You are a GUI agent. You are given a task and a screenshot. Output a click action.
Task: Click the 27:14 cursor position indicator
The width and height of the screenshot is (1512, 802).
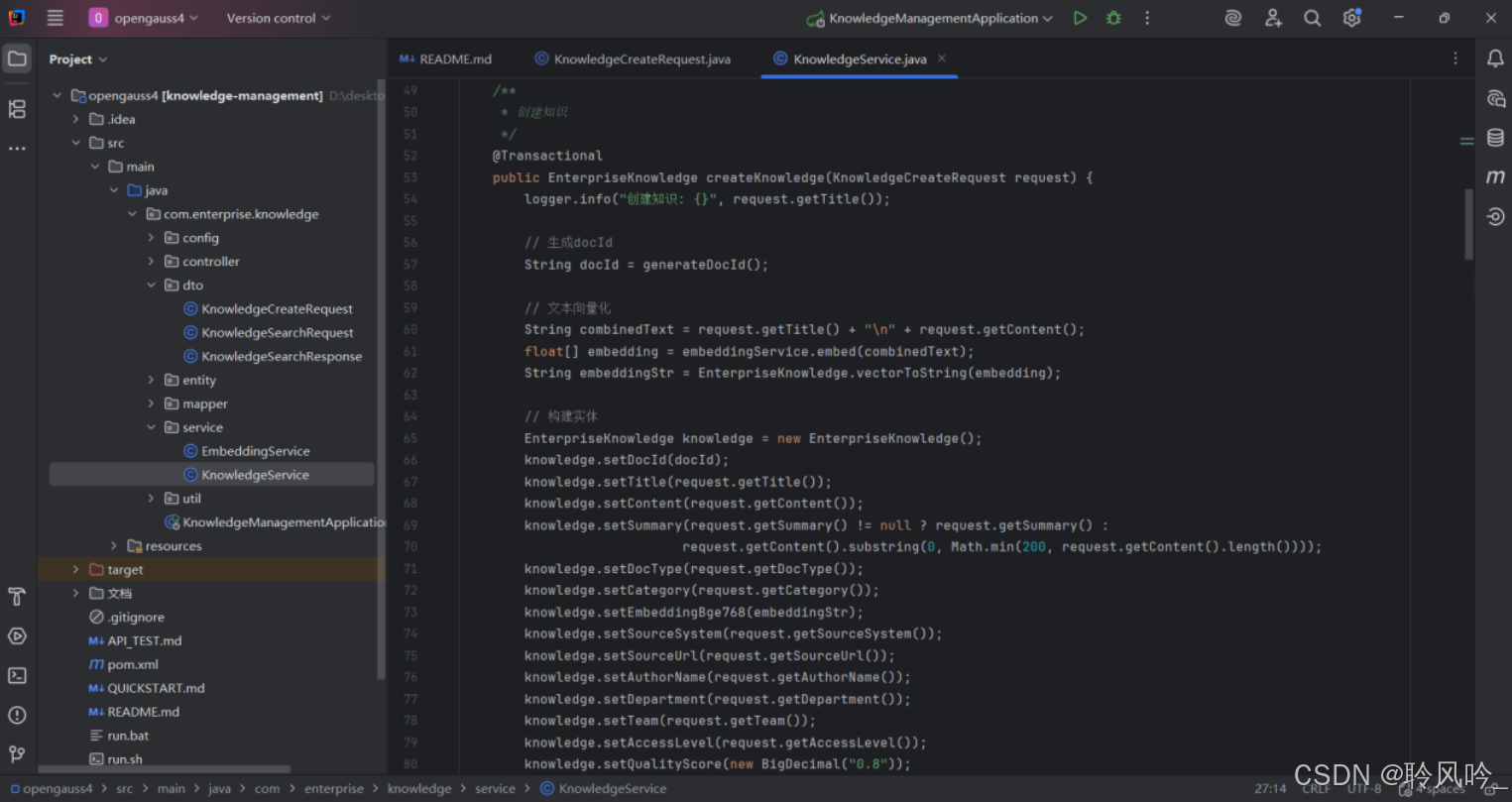coord(1270,789)
